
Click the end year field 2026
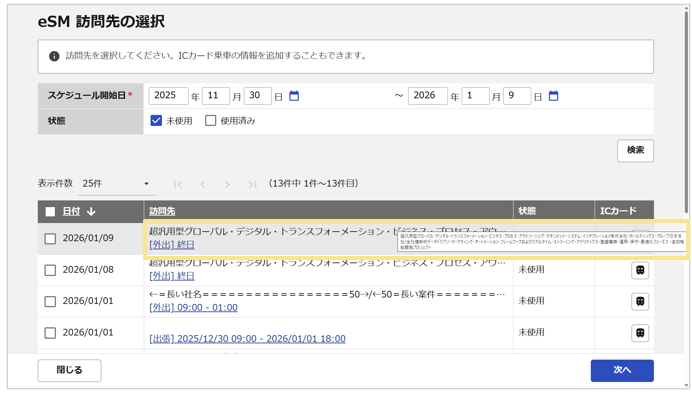[428, 96]
